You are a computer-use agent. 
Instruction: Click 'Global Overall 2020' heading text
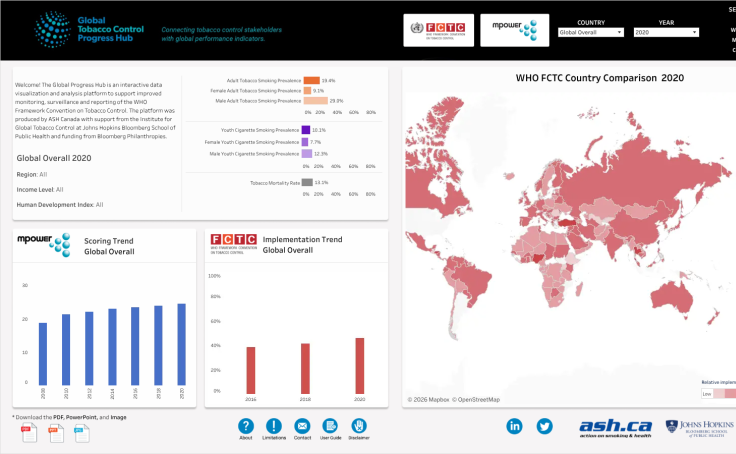tap(54, 158)
